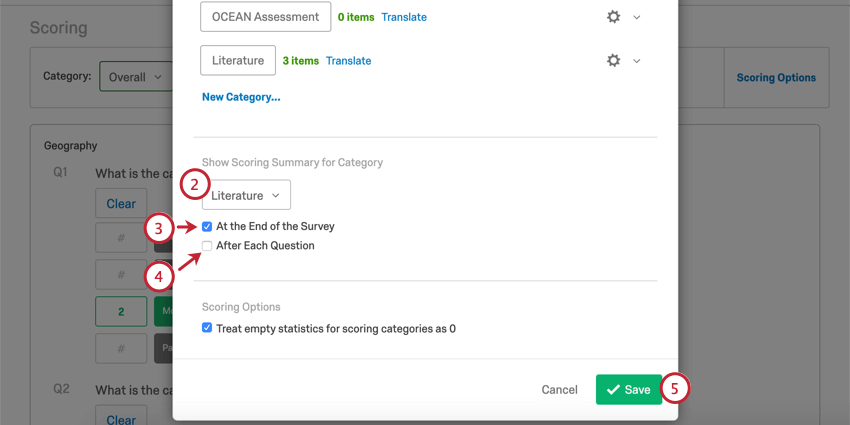850x425 pixels.
Task: Toggle Treat empty statistics as 0 checkbox
Action: tap(207, 328)
